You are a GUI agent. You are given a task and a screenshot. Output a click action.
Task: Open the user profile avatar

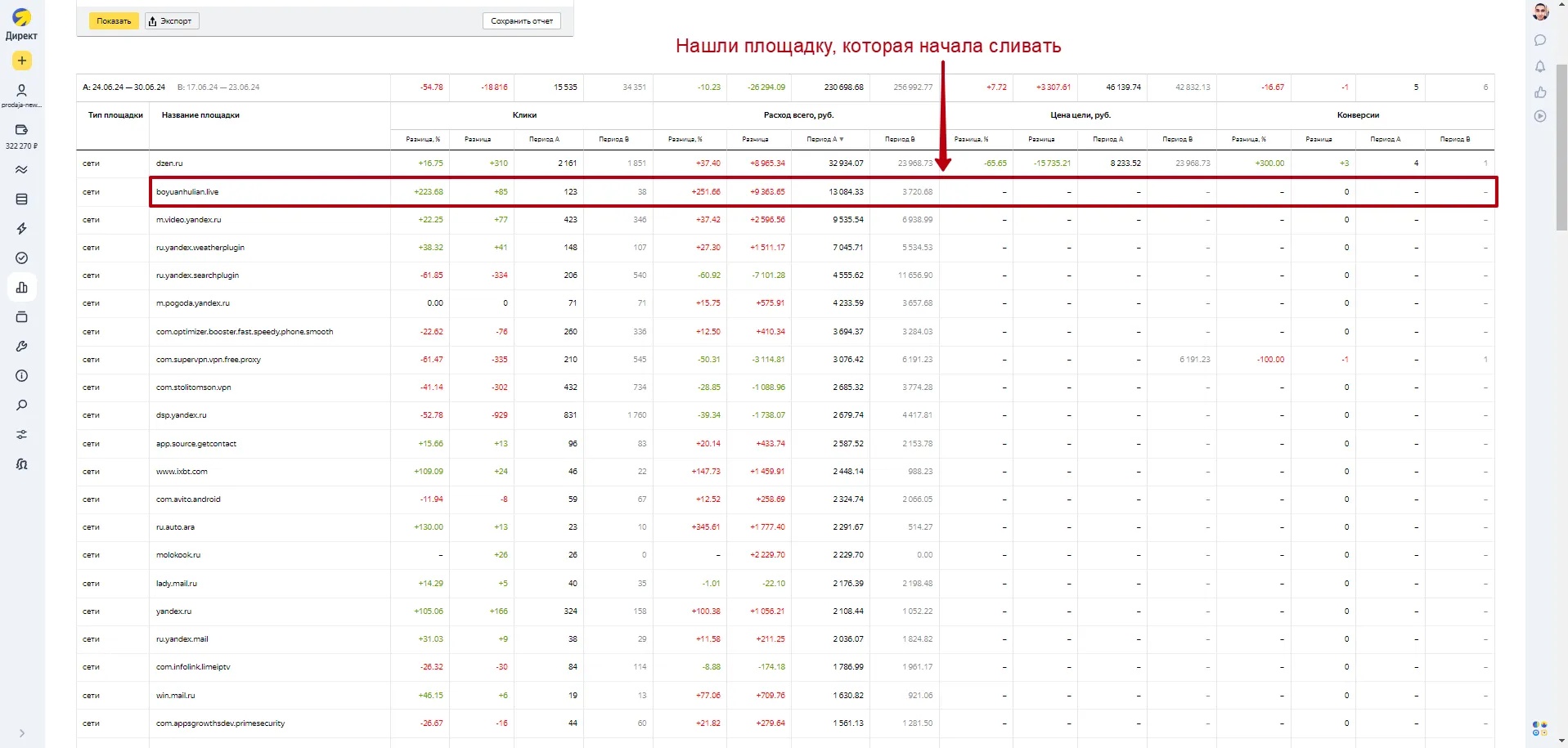[1540, 12]
